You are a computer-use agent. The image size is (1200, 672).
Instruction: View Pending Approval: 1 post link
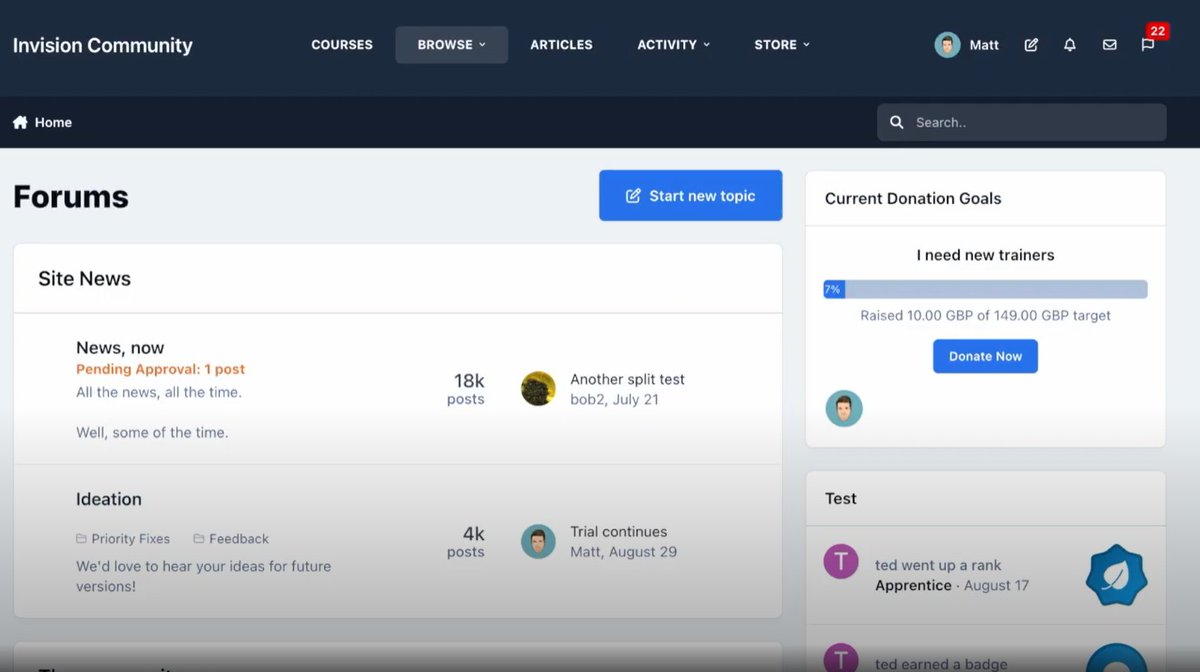click(x=160, y=369)
